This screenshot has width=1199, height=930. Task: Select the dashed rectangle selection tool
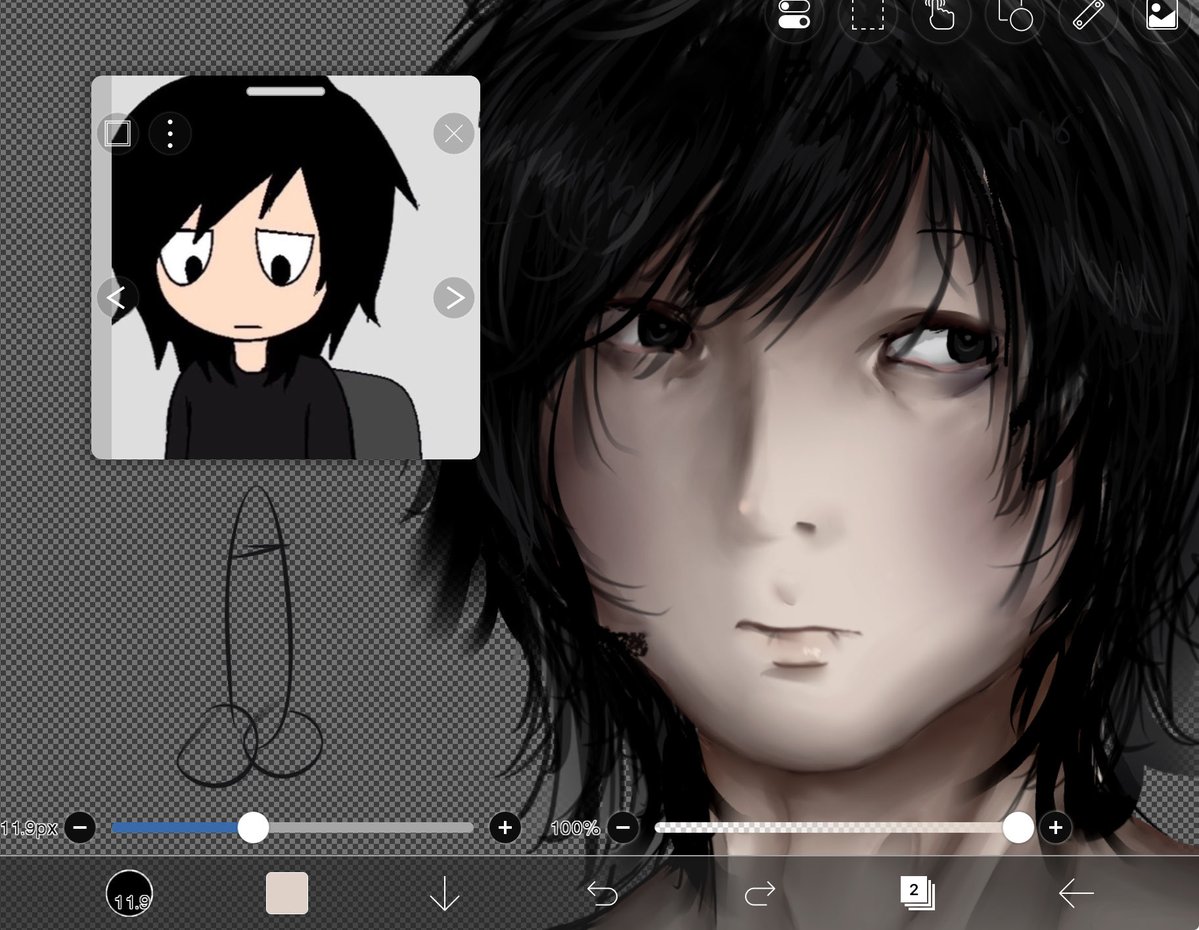[x=867, y=15]
